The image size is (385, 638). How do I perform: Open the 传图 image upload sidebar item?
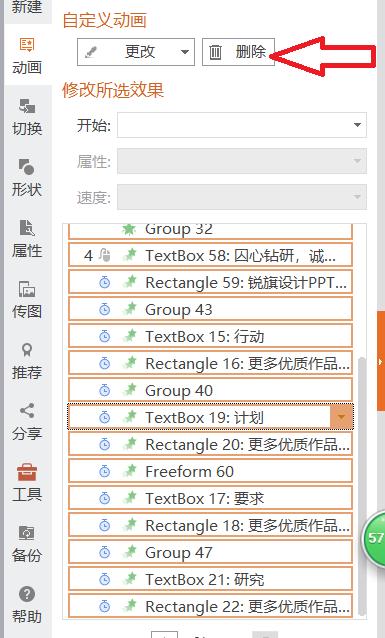[27, 300]
